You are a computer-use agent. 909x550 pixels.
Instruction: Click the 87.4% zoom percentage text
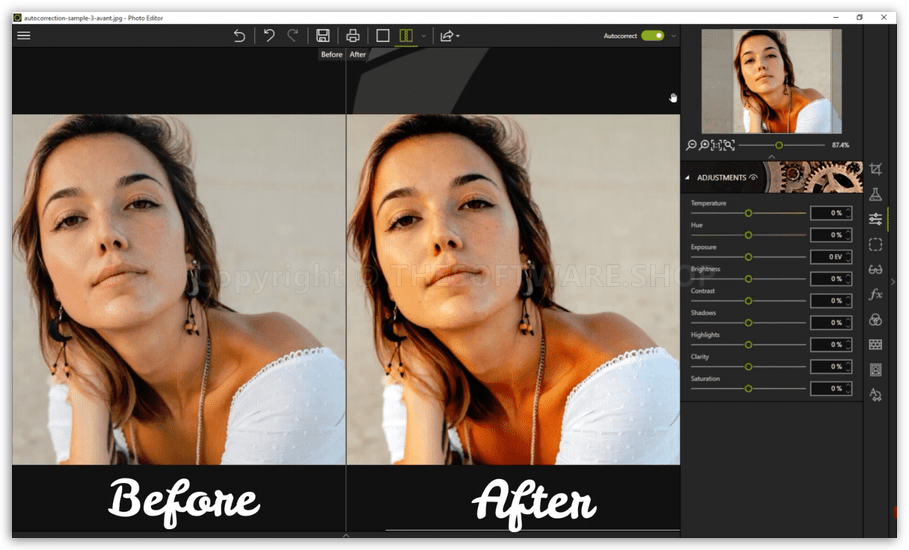click(x=840, y=145)
